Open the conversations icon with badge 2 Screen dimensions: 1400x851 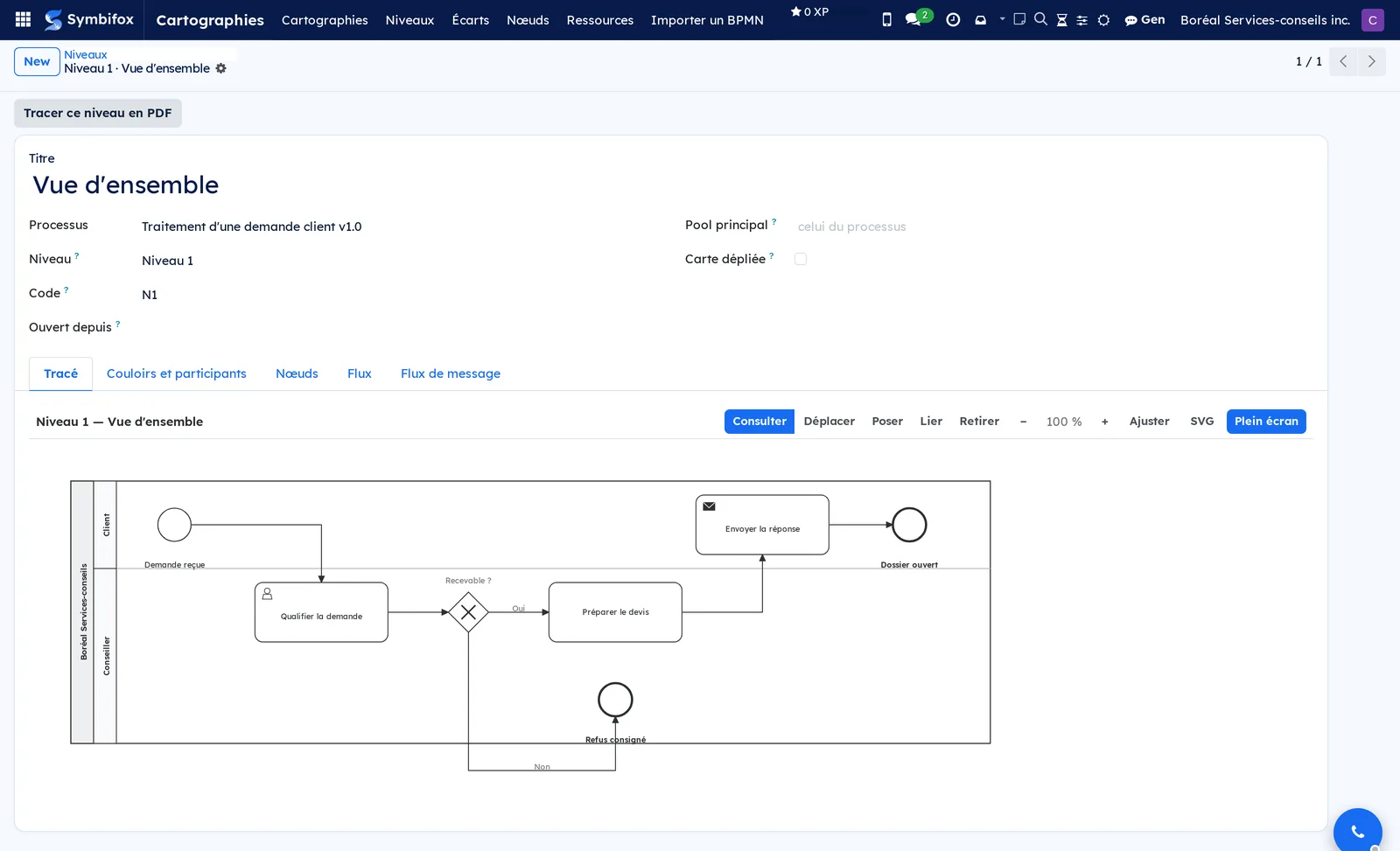916,18
